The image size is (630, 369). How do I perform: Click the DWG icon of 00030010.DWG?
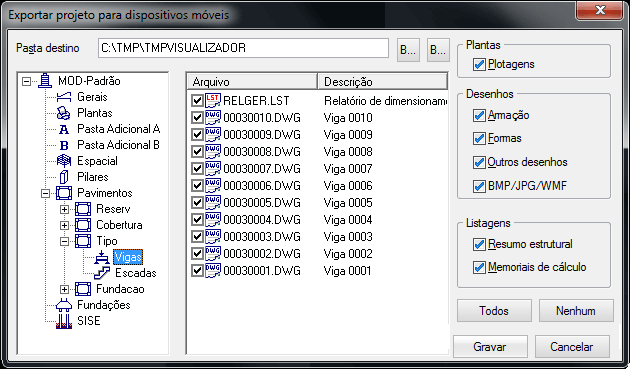pos(213,118)
